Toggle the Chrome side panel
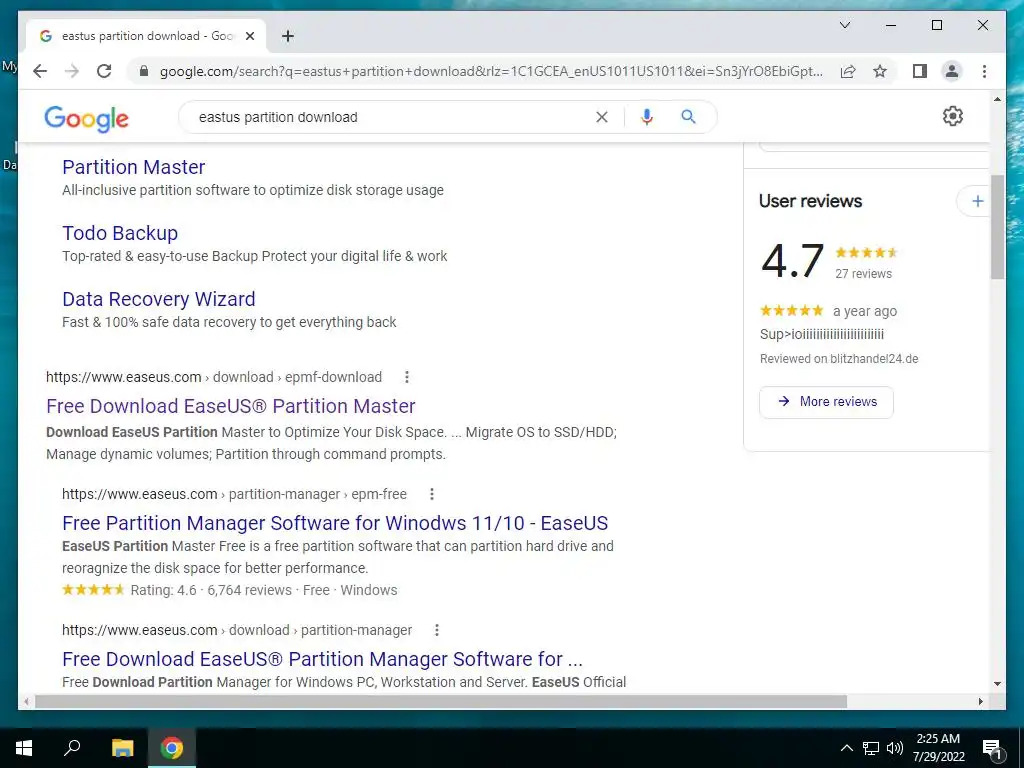The height and width of the screenshot is (768, 1024). tap(920, 71)
